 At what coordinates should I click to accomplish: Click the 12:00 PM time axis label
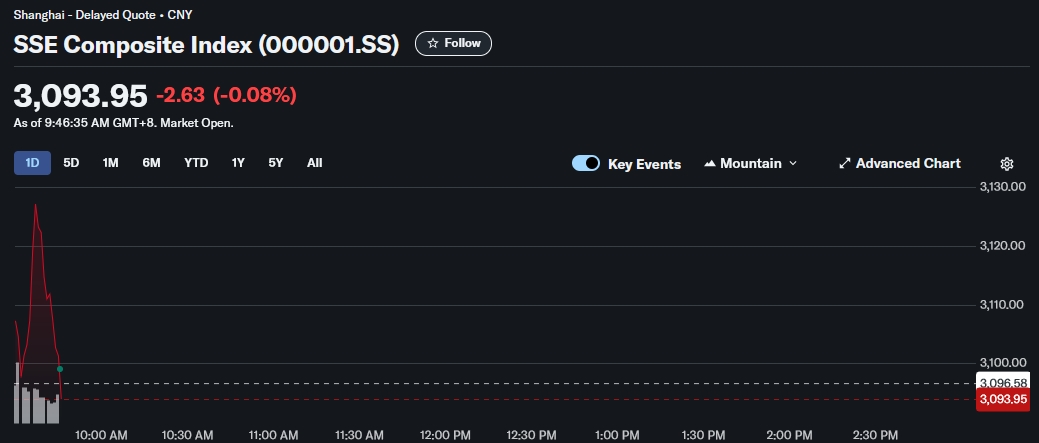pos(445,435)
